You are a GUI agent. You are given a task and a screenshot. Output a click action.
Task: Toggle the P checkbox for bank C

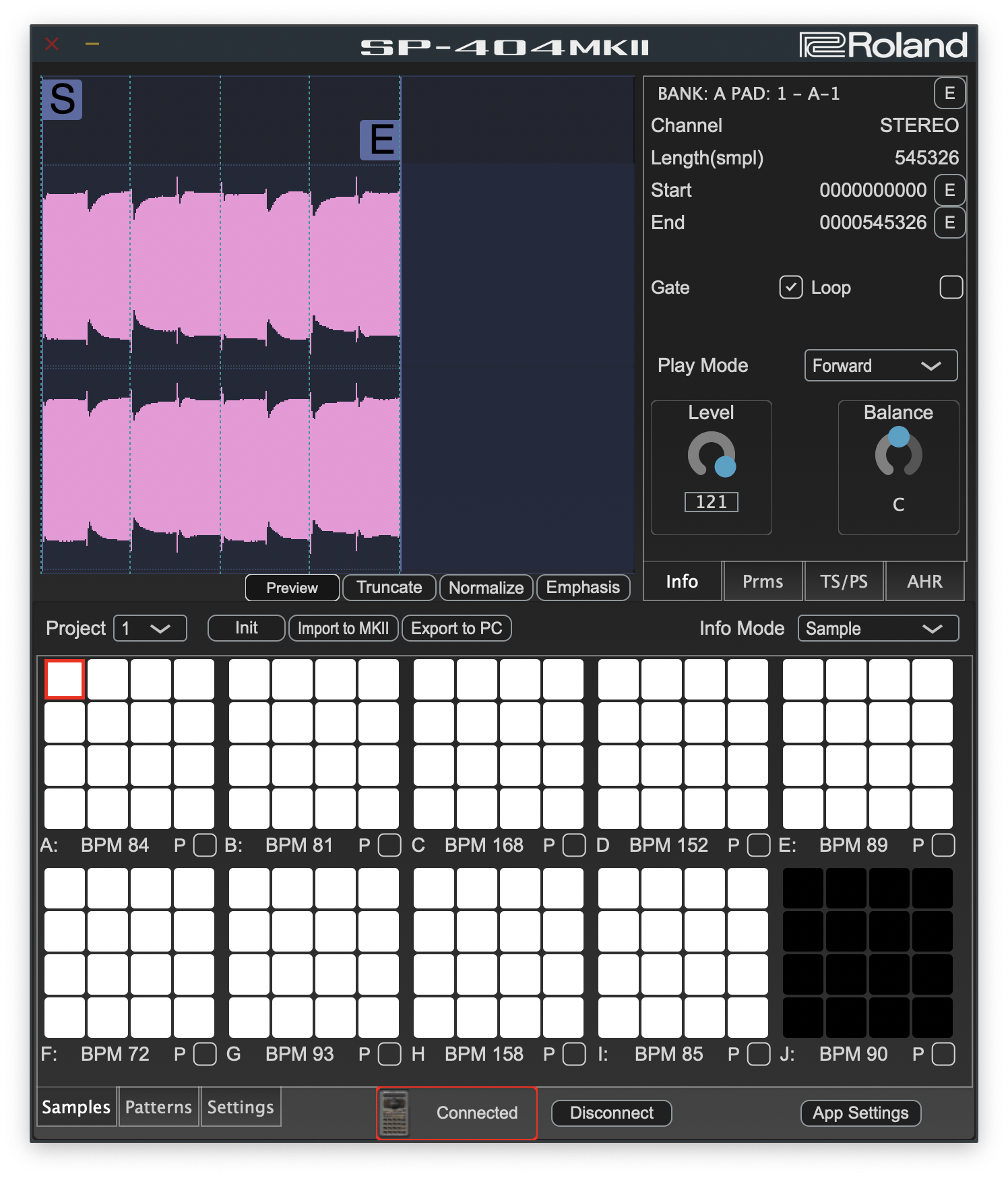574,845
